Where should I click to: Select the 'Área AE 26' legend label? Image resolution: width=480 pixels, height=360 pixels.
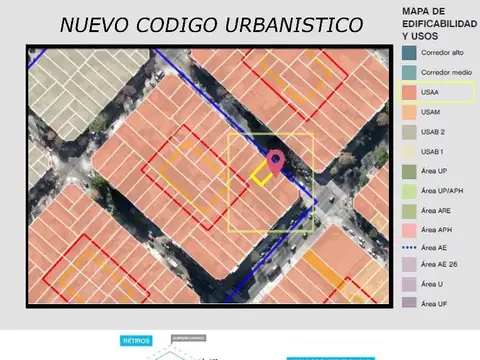[x=439, y=264]
